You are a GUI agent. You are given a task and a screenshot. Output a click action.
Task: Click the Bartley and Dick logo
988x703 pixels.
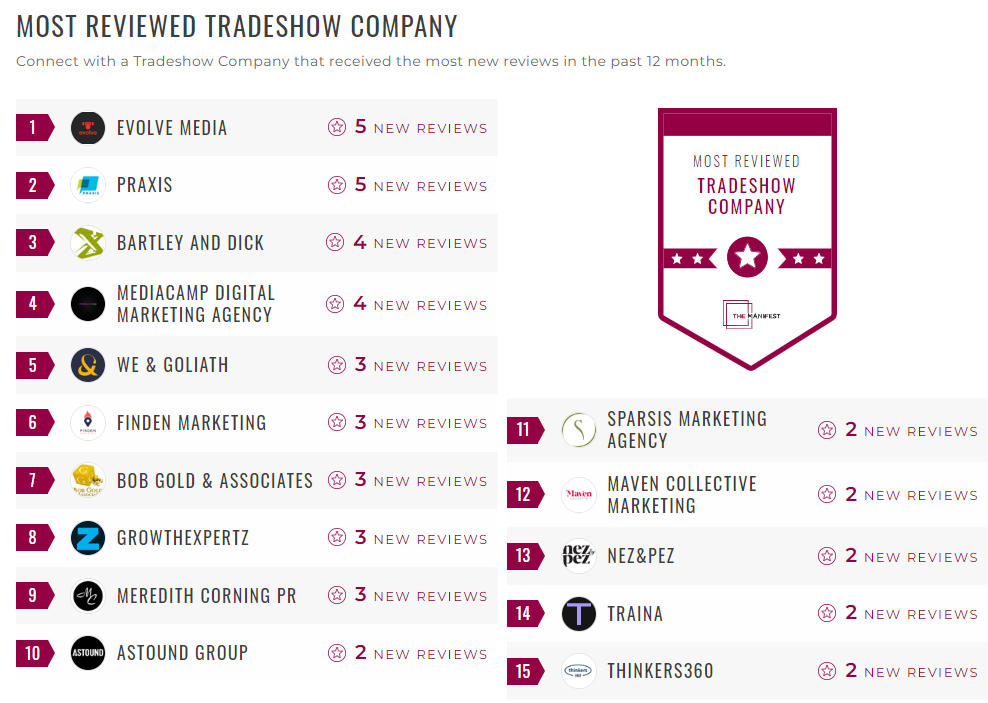click(x=88, y=243)
